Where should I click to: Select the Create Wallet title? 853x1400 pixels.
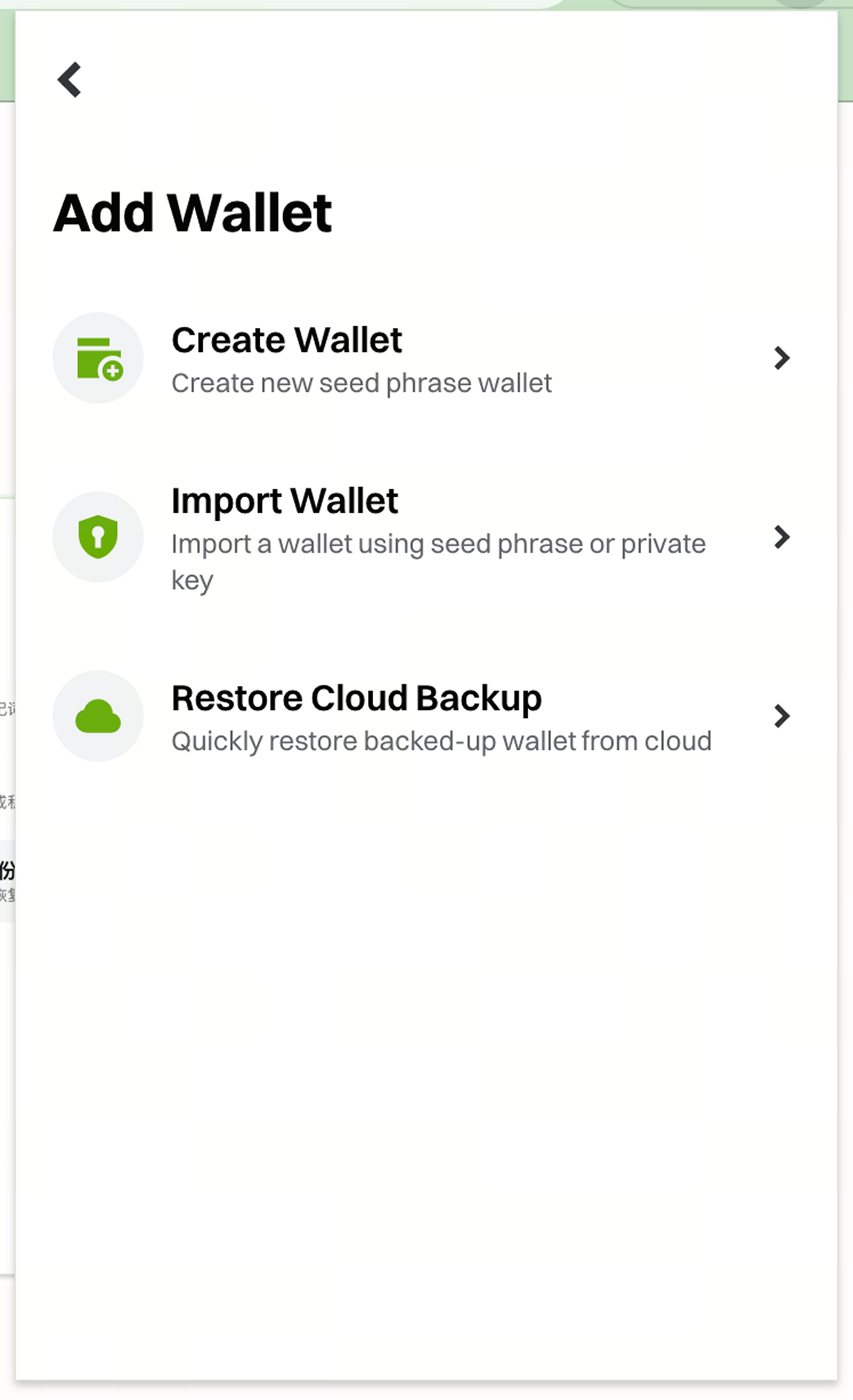click(x=287, y=340)
